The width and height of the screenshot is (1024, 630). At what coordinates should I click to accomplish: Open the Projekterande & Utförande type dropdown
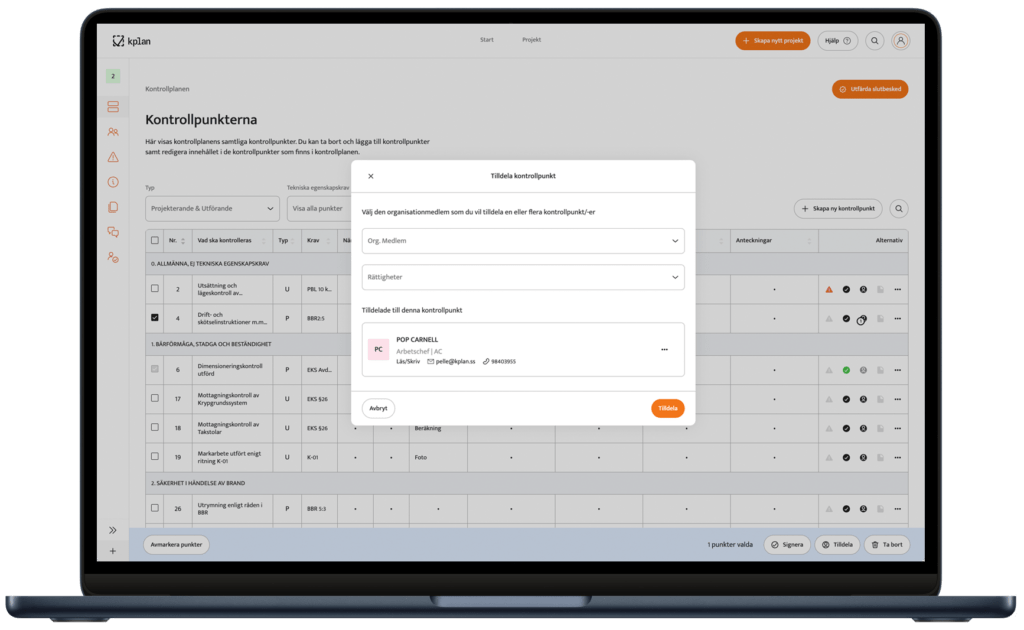click(x=212, y=209)
